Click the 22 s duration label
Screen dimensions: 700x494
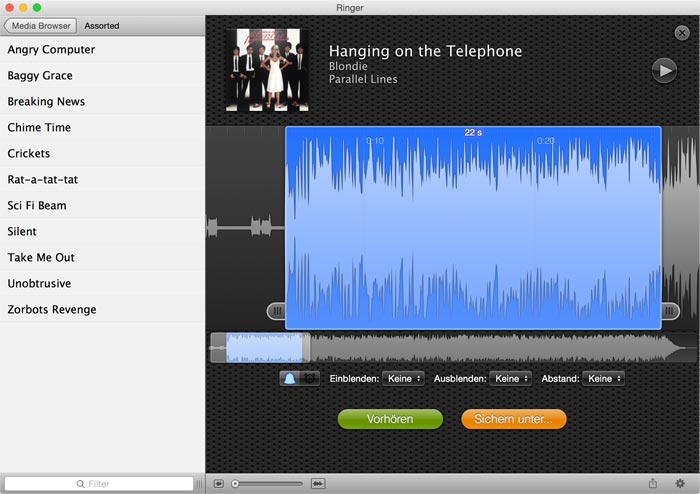(473, 133)
